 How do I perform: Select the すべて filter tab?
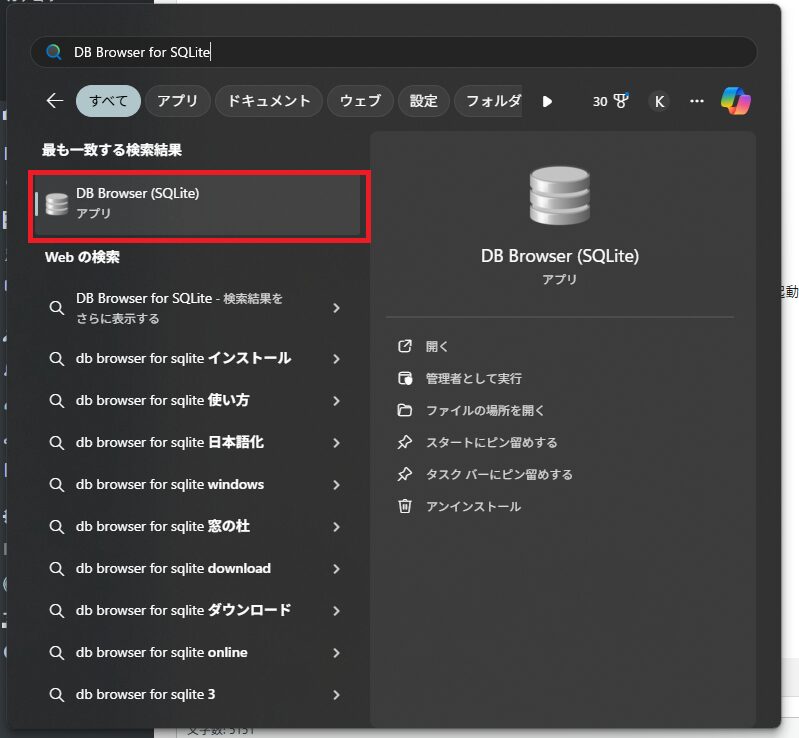tap(108, 101)
